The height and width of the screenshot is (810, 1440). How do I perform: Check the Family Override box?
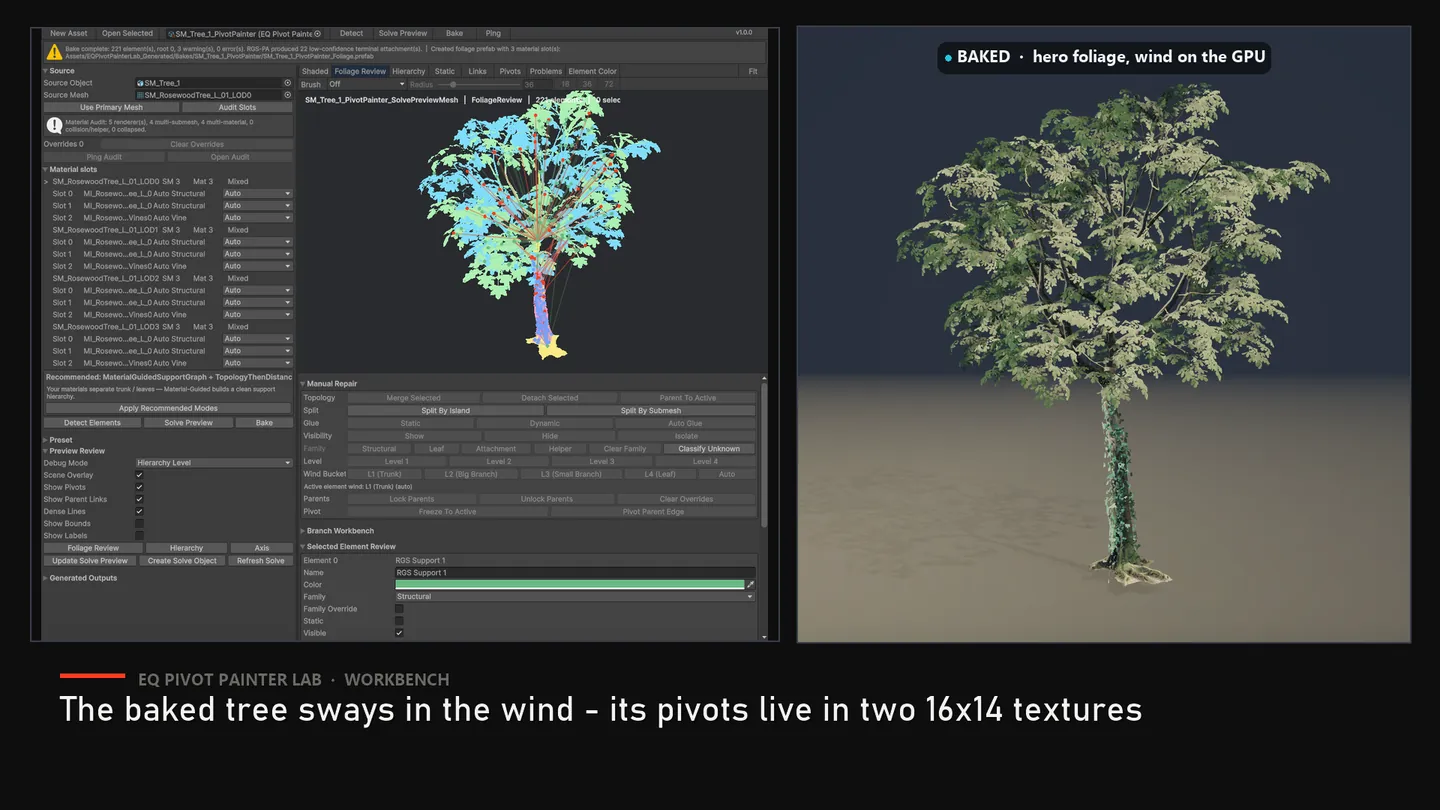[x=399, y=609]
